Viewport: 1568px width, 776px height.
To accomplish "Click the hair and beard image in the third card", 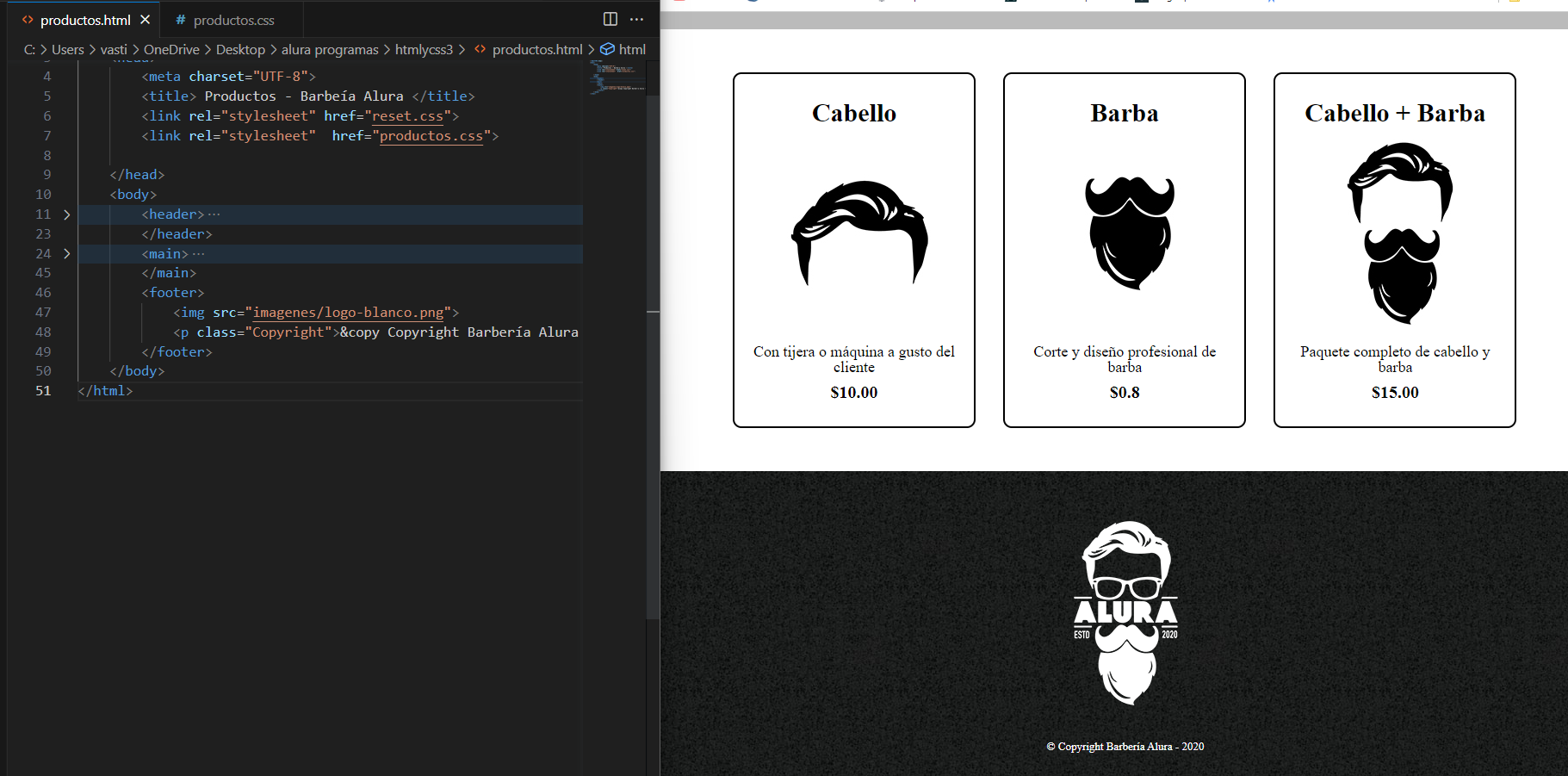I will point(1400,233).
